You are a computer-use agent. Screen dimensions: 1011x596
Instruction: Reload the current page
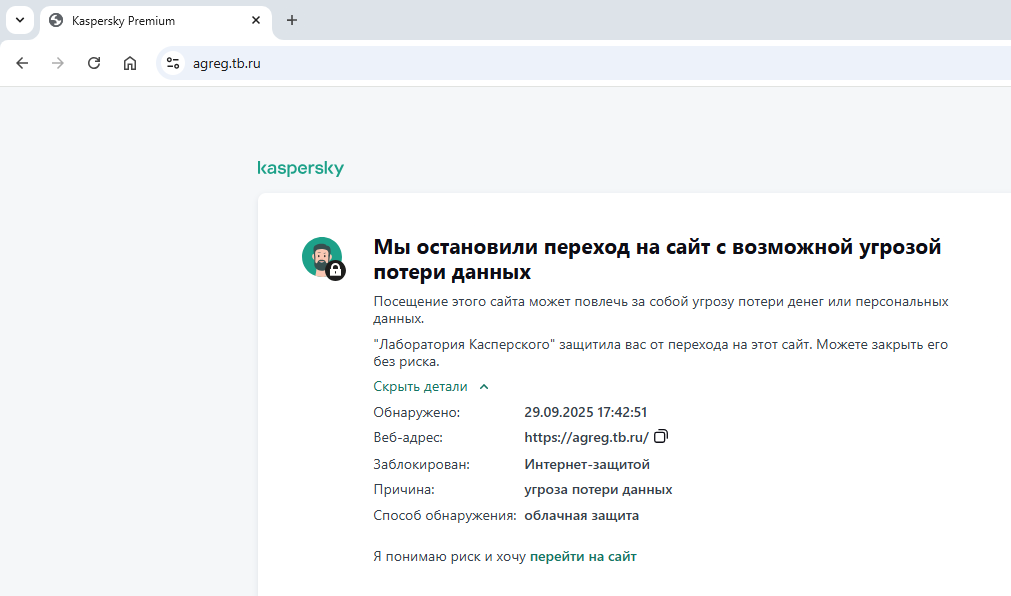point(94,63)
